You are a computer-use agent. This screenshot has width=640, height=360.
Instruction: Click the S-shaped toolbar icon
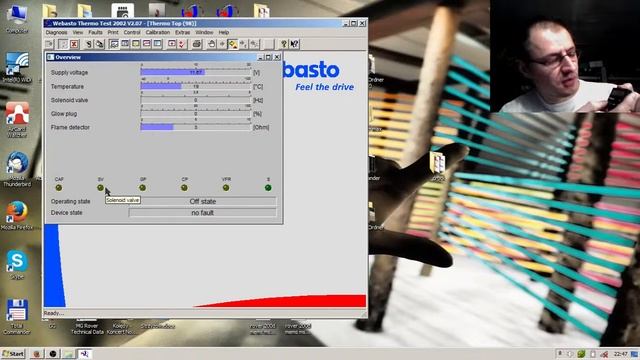coord(89,44)
